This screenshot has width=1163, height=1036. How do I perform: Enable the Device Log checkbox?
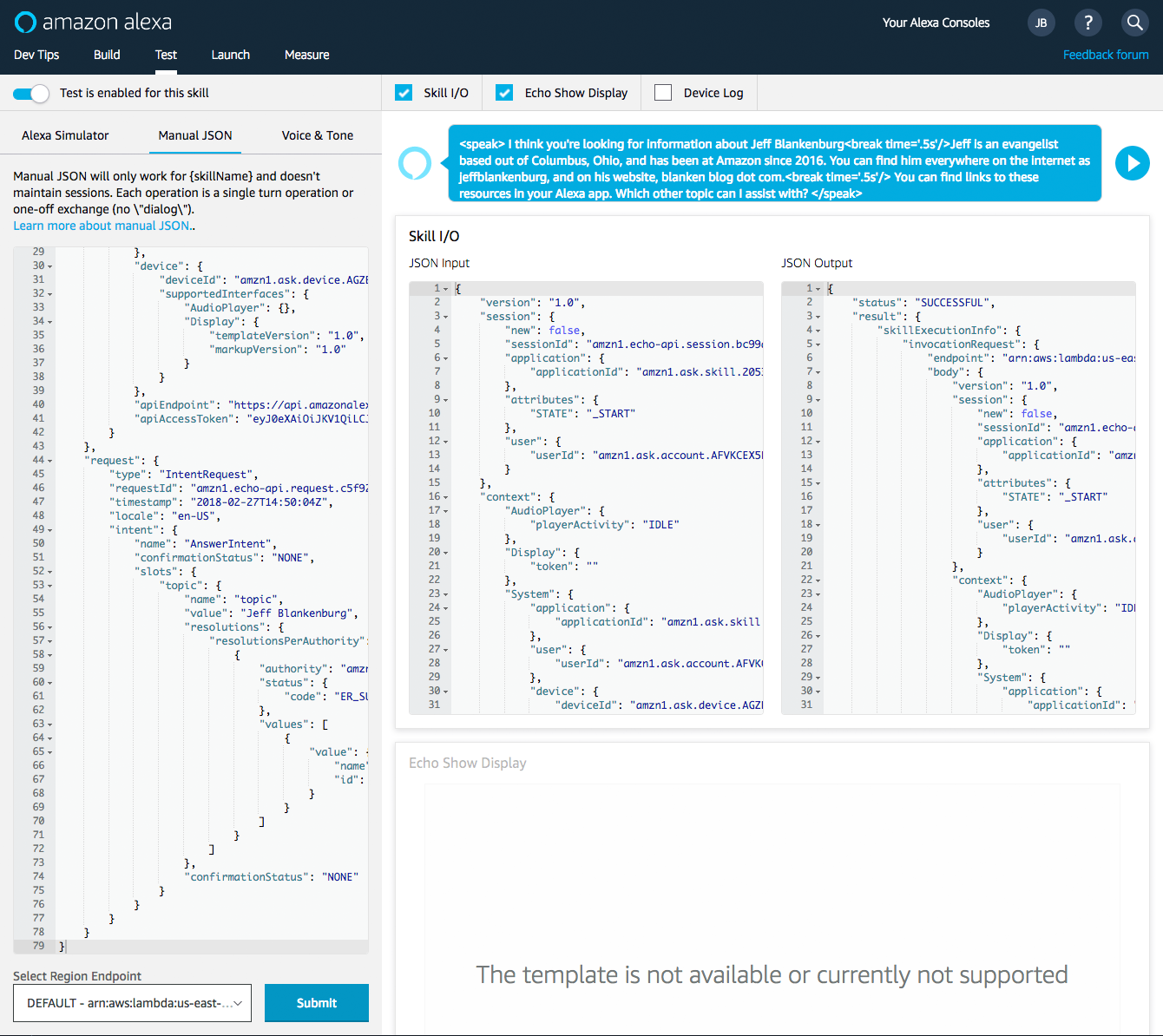663,93
